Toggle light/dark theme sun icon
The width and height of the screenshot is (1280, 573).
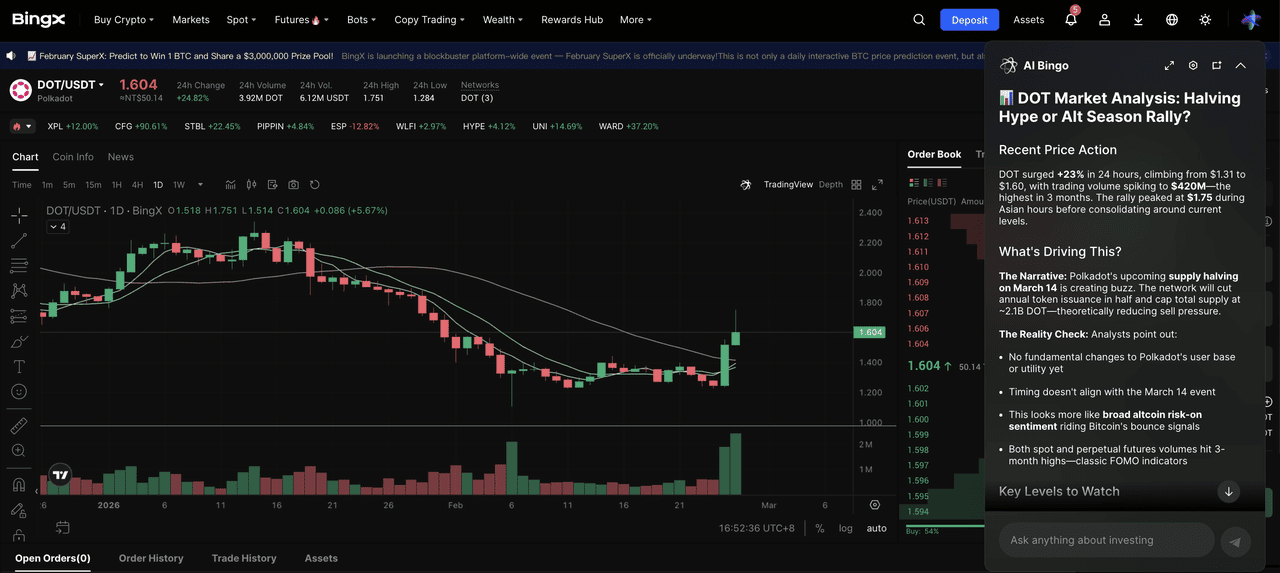[x=1205, y=20]
